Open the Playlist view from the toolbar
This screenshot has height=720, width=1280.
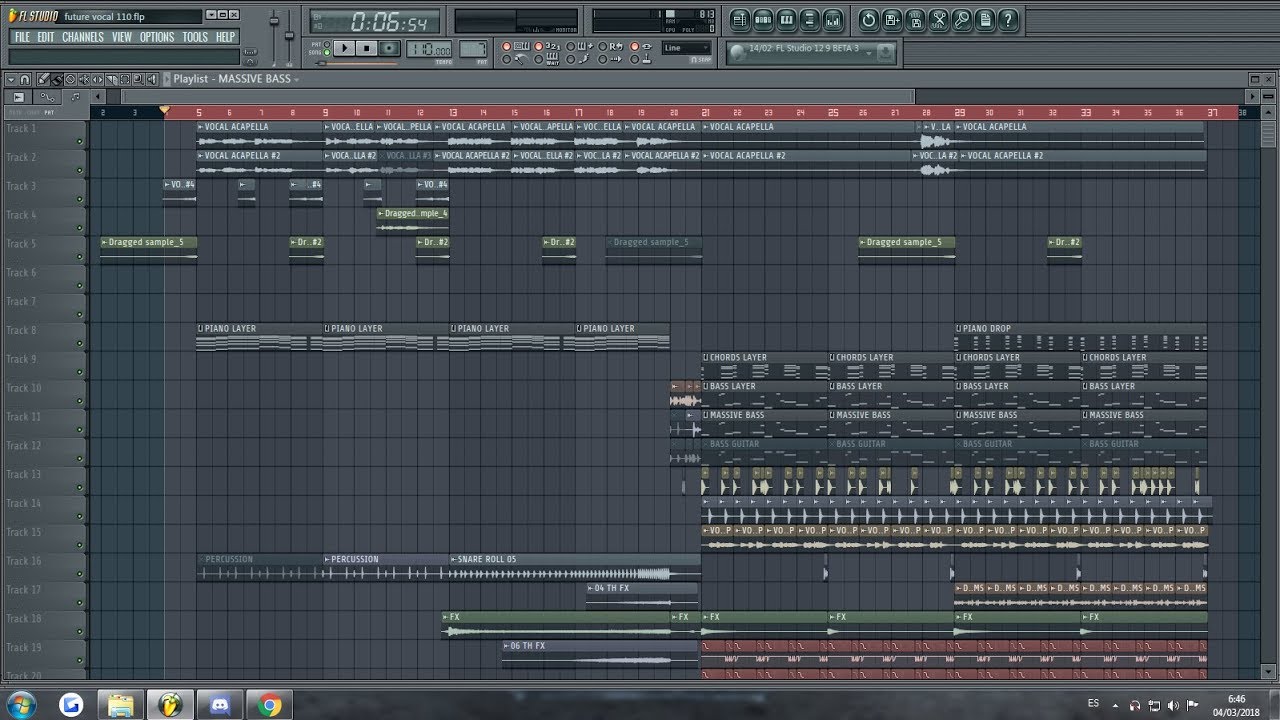coord(740,19)
